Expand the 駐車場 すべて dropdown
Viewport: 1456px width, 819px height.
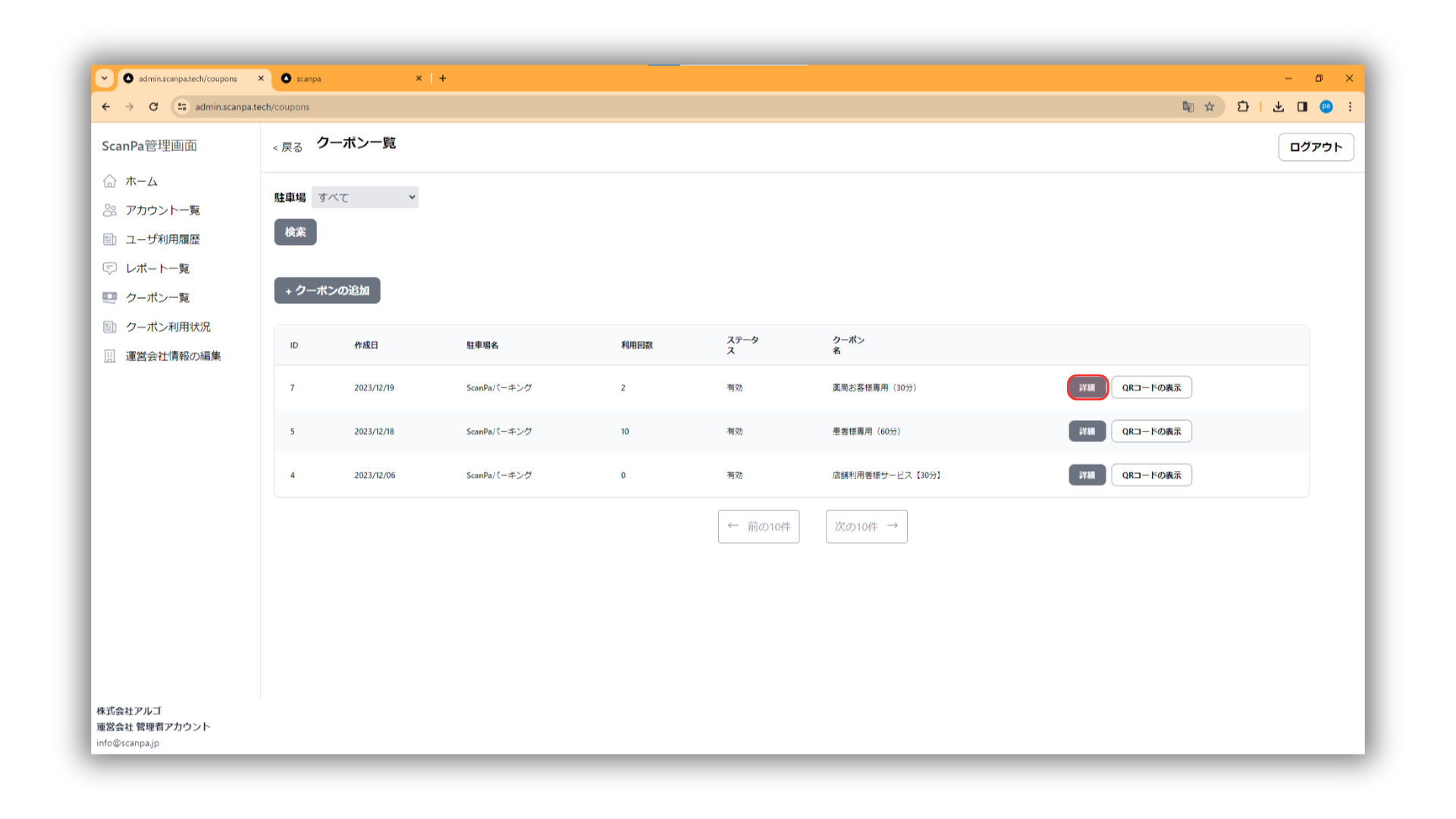point(365,197)
